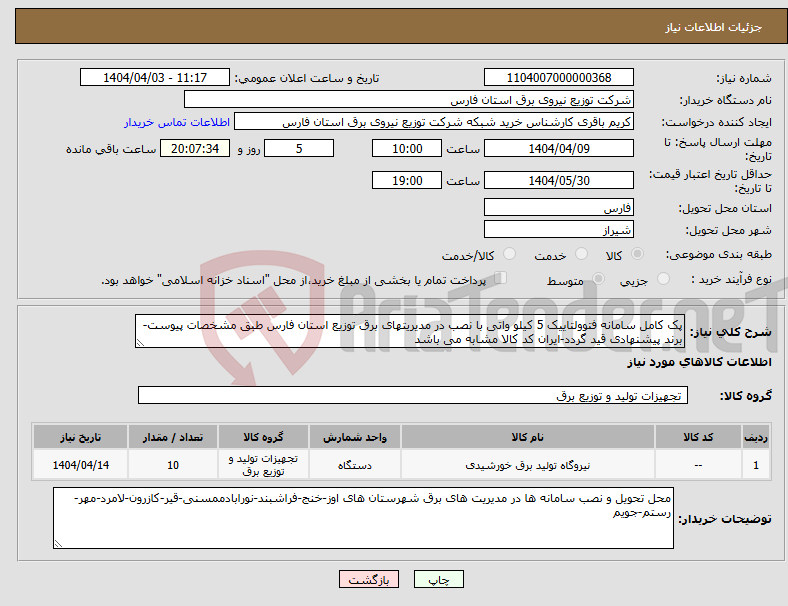Click the need date cell 1404/04/14
This screenshot has width=788, height=606.
[x=80, y=465]
